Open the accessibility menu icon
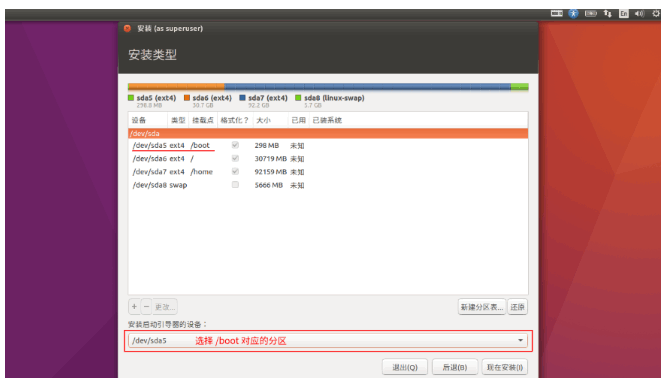 pos(573,14)
